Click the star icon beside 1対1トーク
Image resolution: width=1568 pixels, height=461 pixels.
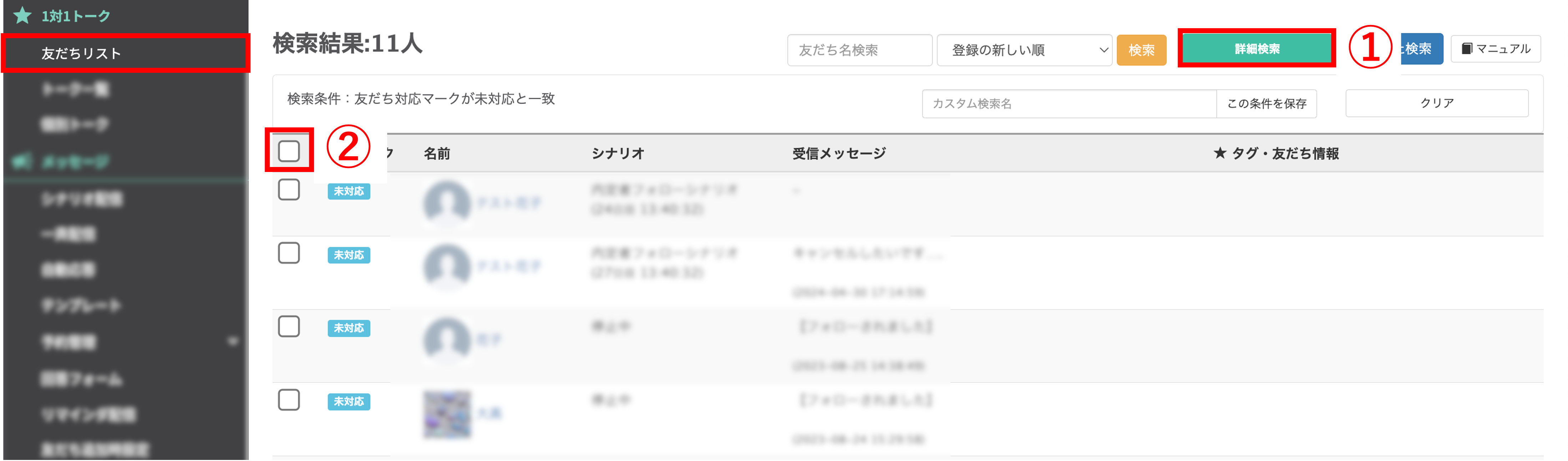[22, 15]
